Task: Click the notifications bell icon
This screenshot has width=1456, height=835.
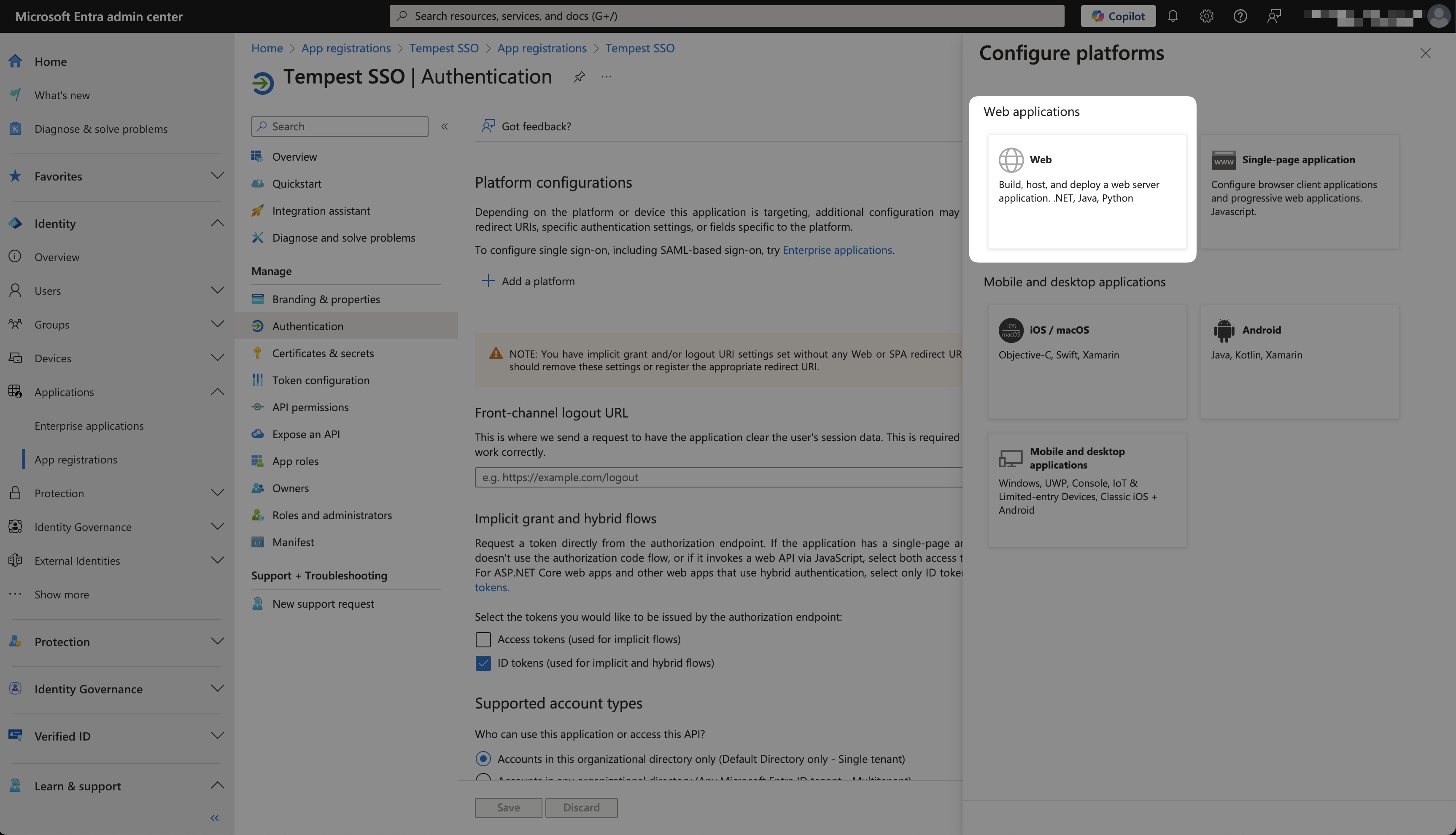Action: tap(1173, 16)
